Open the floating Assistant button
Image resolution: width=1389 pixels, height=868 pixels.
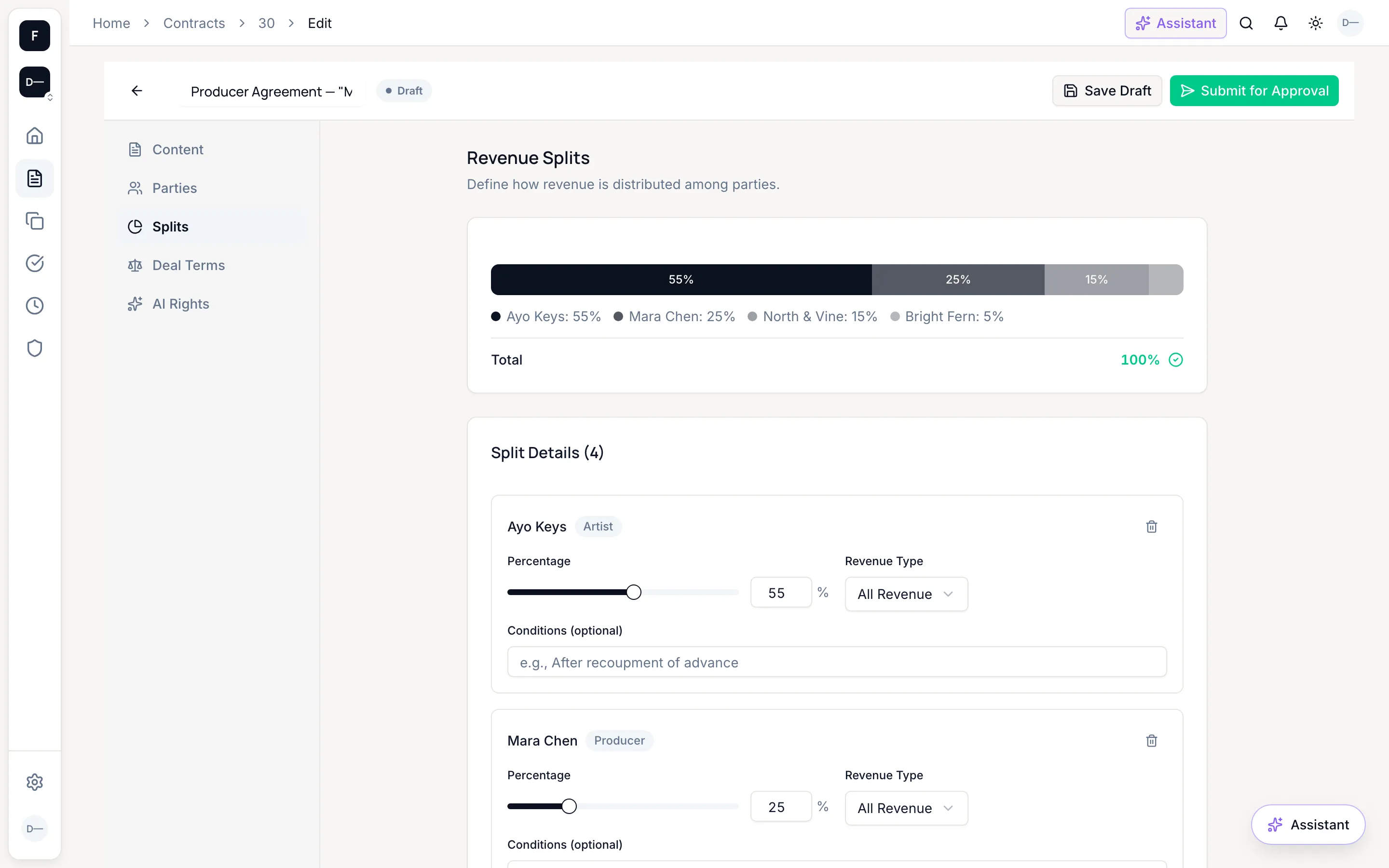[x=1308, y=825]
